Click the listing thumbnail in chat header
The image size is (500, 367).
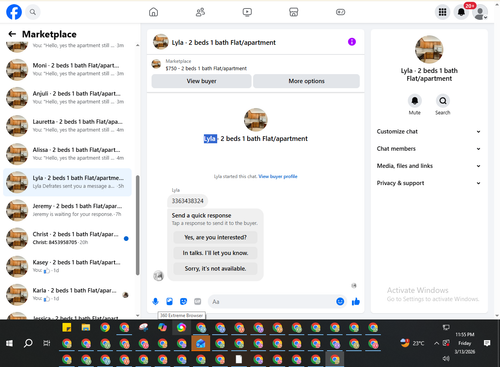click(161, 42)
